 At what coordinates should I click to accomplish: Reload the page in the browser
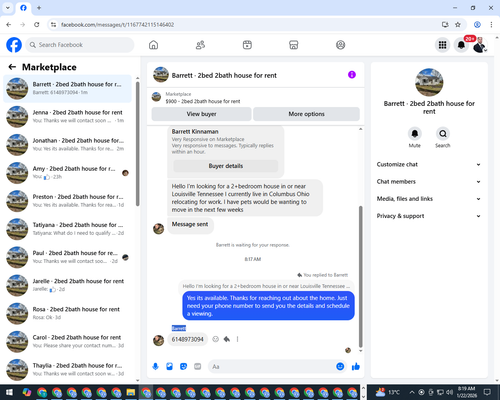37,25
